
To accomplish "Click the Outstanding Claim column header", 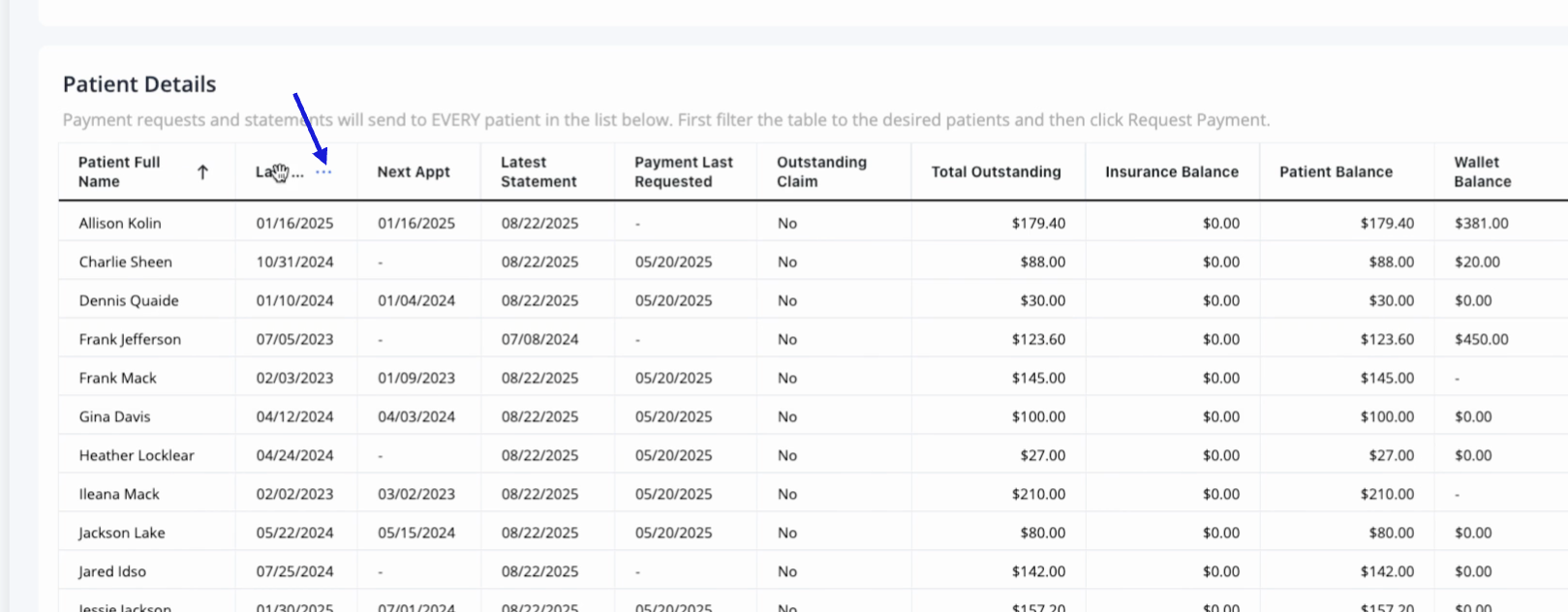I will pyautogui.click(x=821, y=172).
